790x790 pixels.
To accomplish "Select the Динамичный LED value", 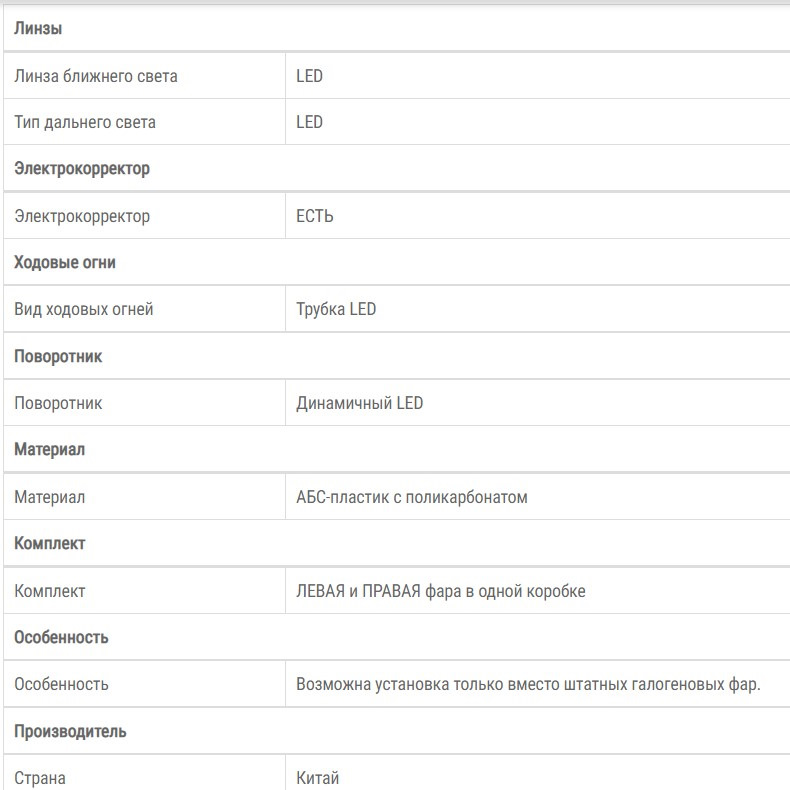I will [x=359, y=403].
